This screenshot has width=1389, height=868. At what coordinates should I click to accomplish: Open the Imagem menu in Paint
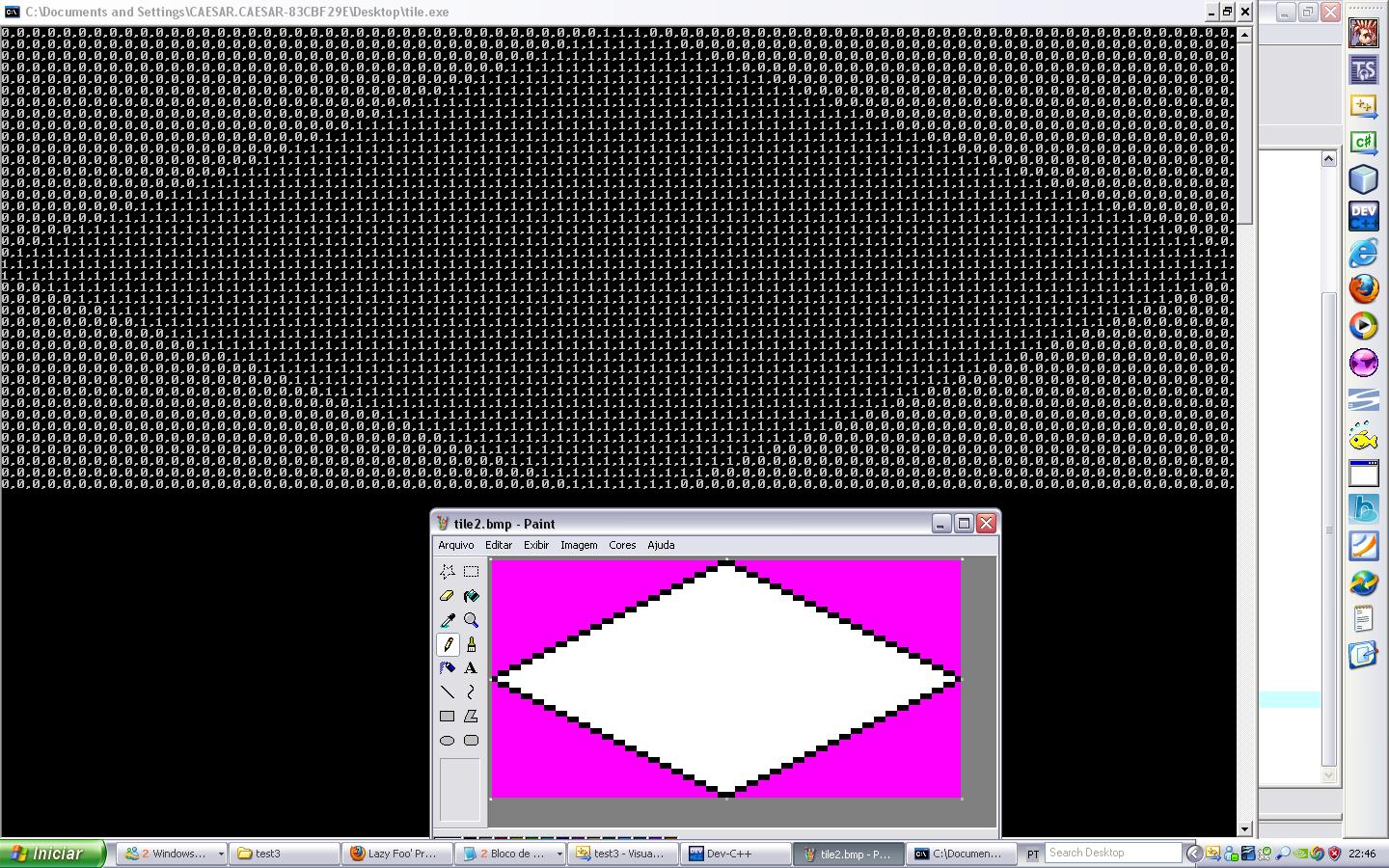pos(579,545)
